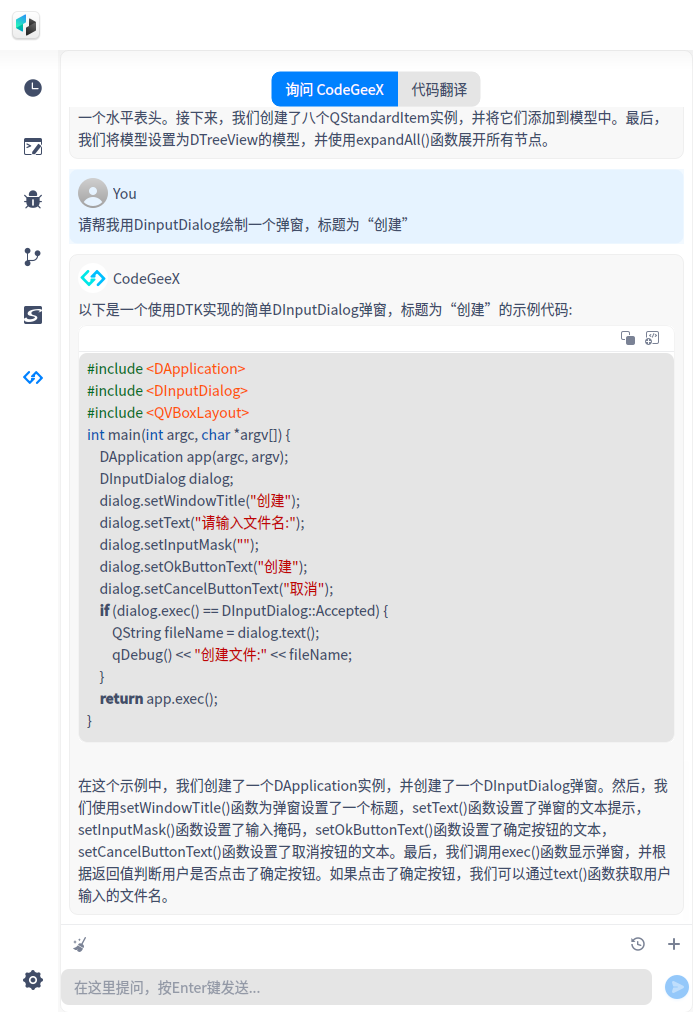Clear the conversation with broom icon
Viewport: 693px width, 1012px height.
79,944
